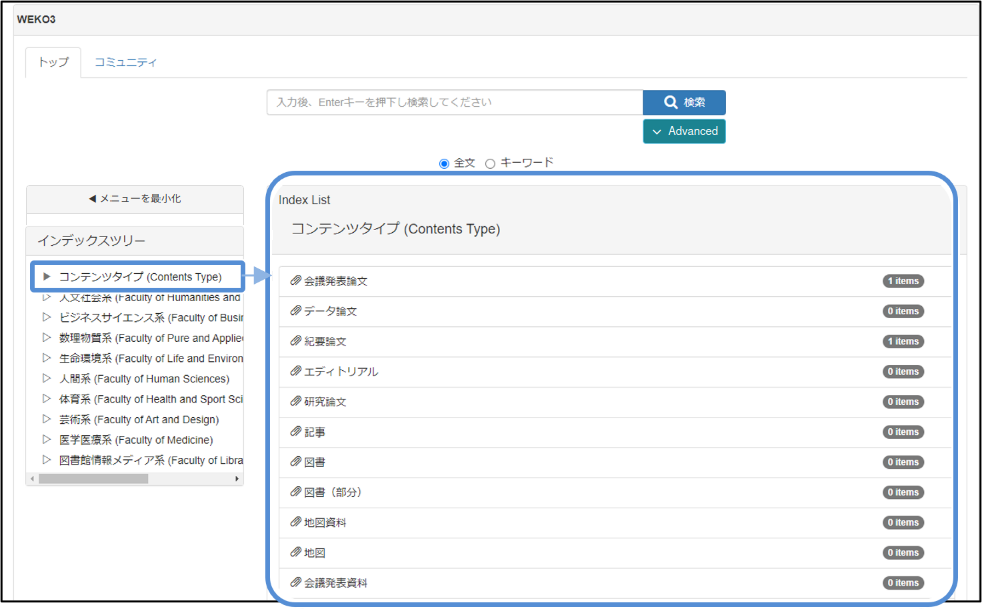Select the 全文 full-text radio button
The image size is (982, 609).
point(444,164)
